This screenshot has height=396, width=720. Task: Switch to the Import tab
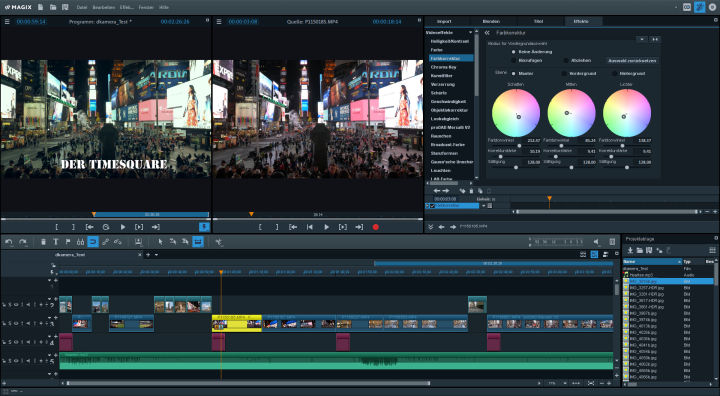444,22
